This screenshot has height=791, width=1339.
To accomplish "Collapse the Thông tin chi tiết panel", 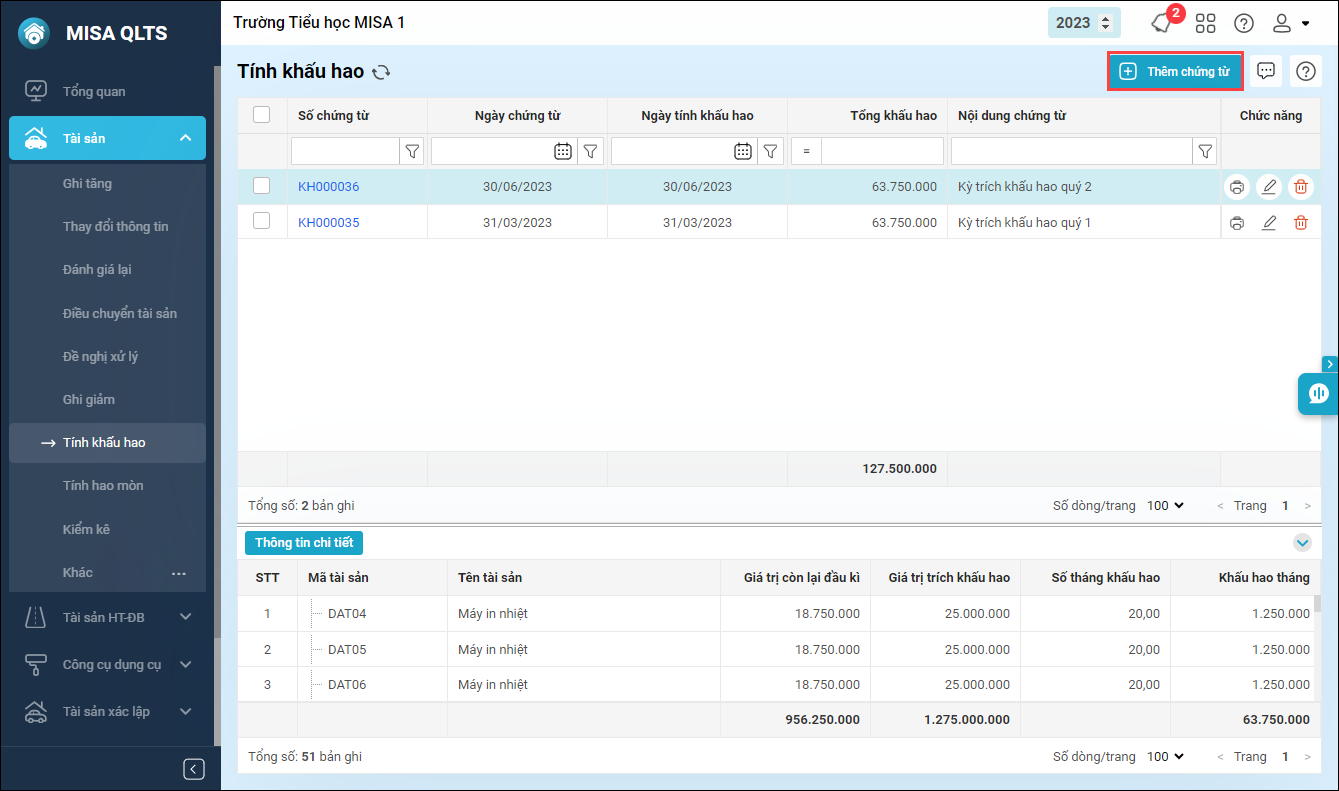I will pyautogui.click(x=1302, y=542).
